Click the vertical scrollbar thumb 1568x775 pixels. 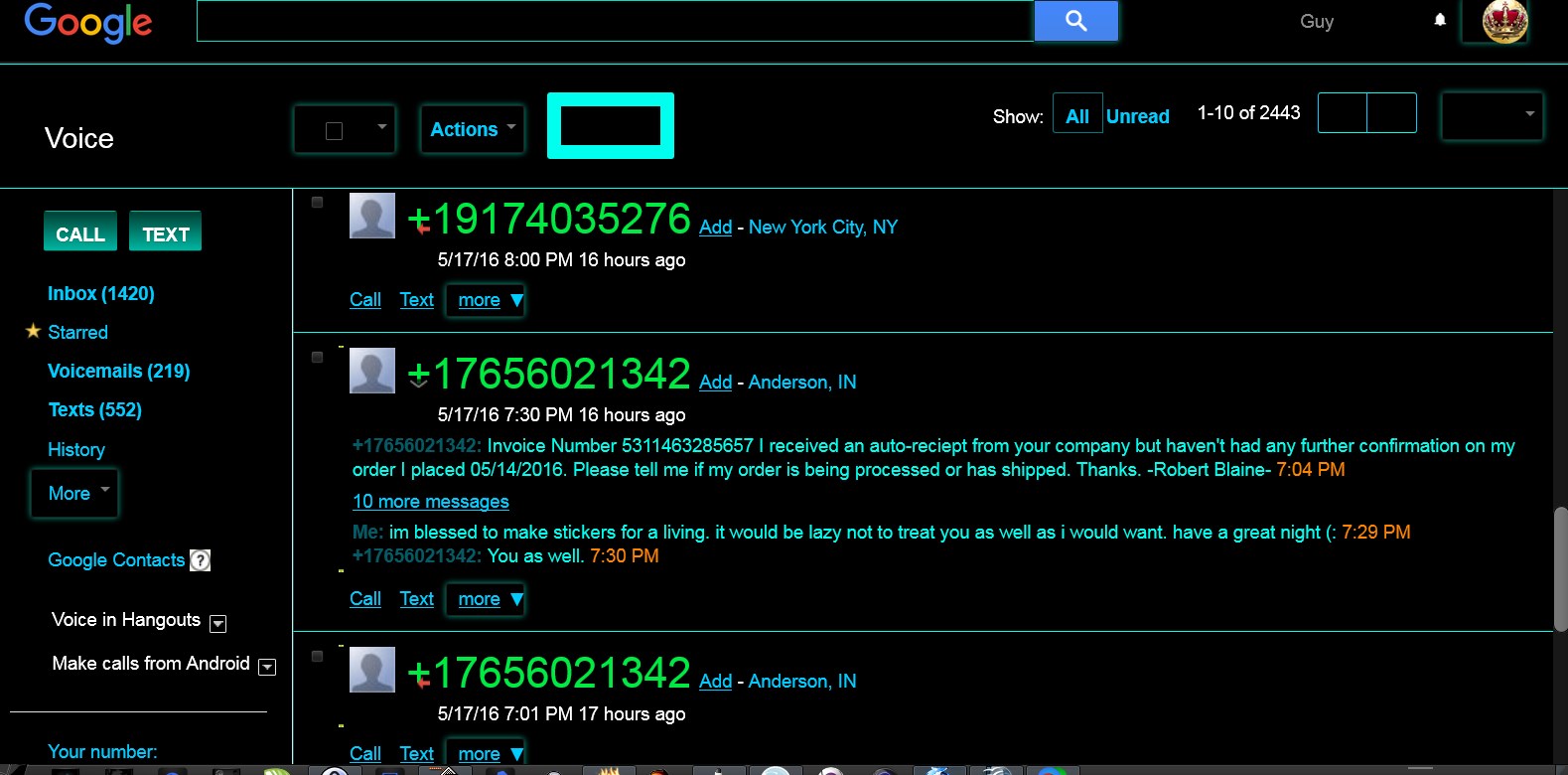(x=1560, y=569)
